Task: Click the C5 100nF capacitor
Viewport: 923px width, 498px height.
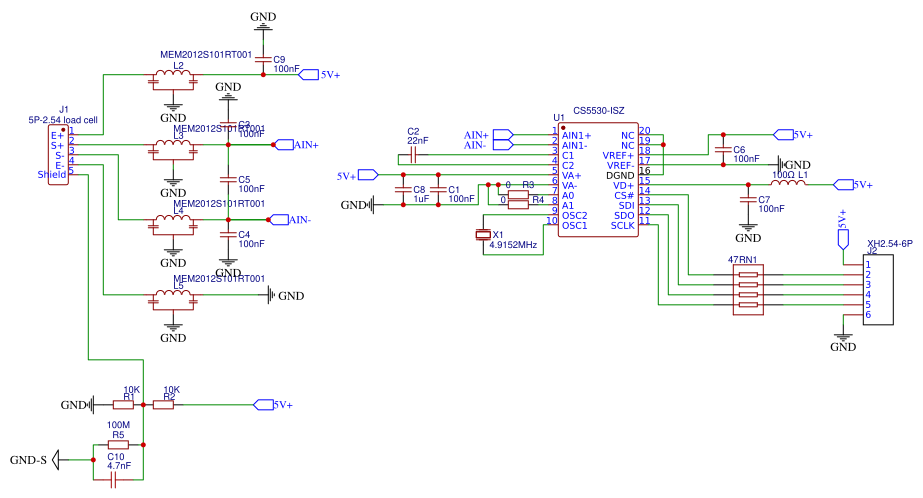Action: coord(229,181)
